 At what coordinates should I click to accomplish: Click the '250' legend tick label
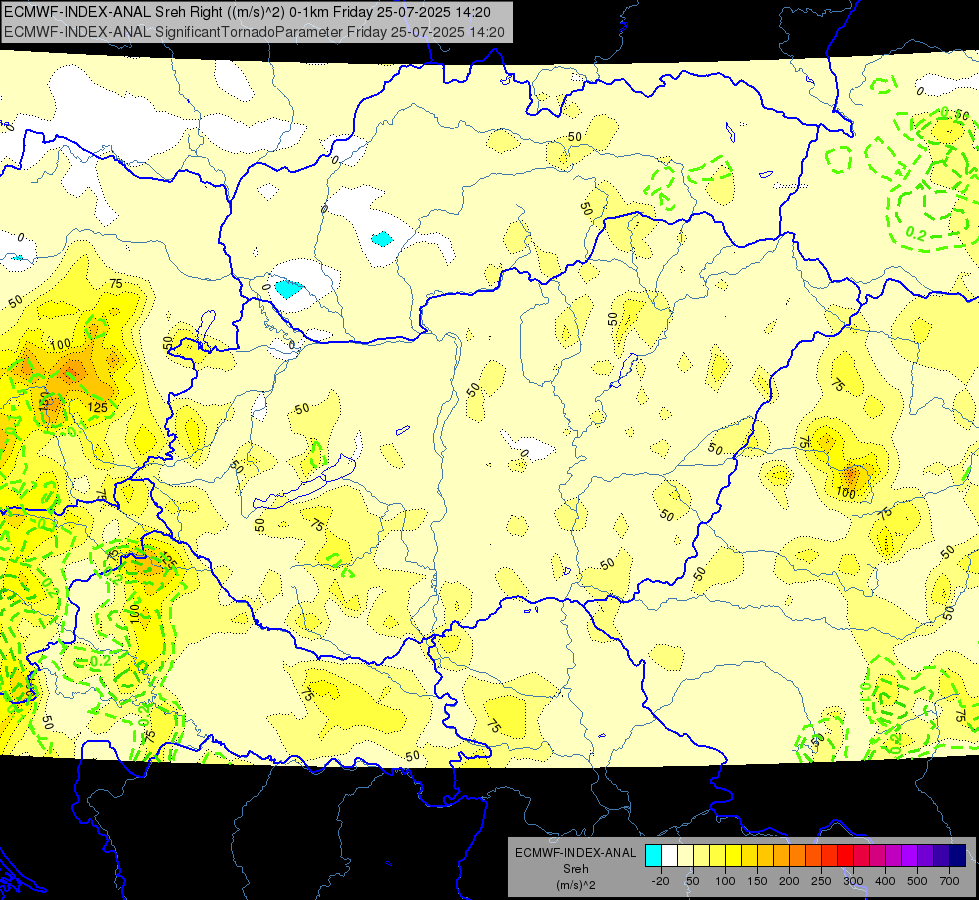(x=821, y=881)
